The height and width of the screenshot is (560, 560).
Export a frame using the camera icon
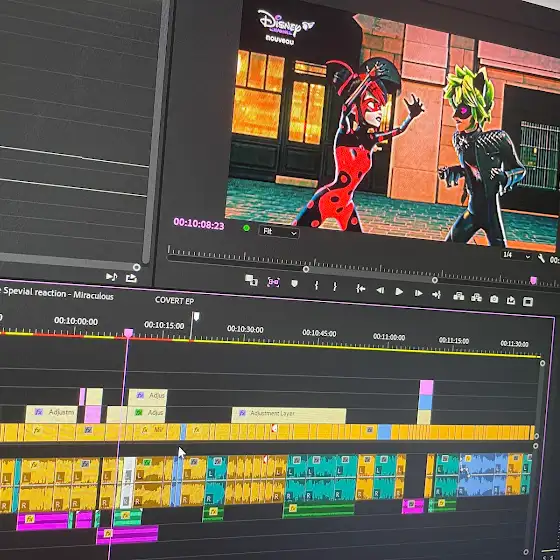(494, 299)
